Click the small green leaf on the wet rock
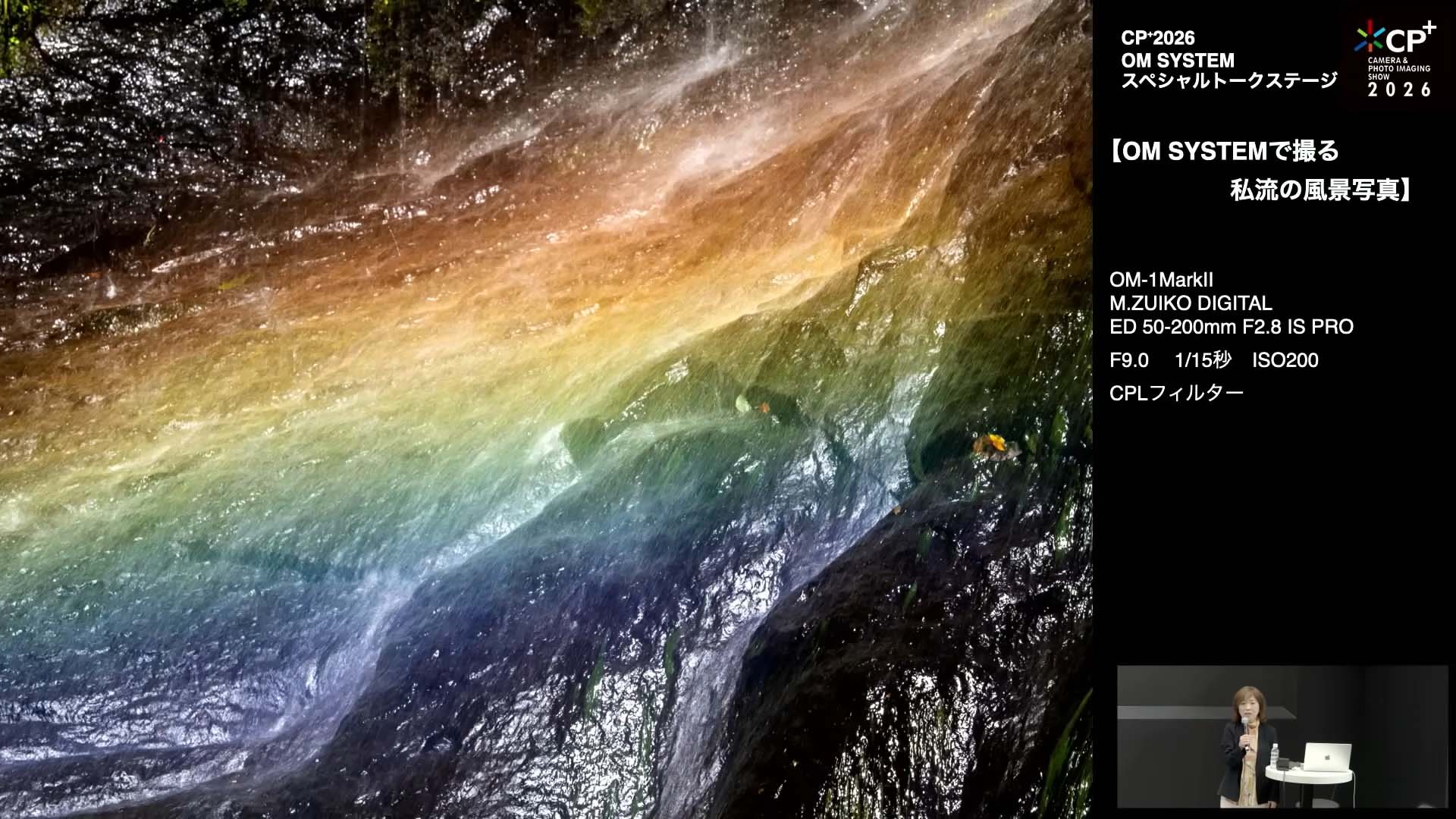1456x819 pixels. coord(743,403)
